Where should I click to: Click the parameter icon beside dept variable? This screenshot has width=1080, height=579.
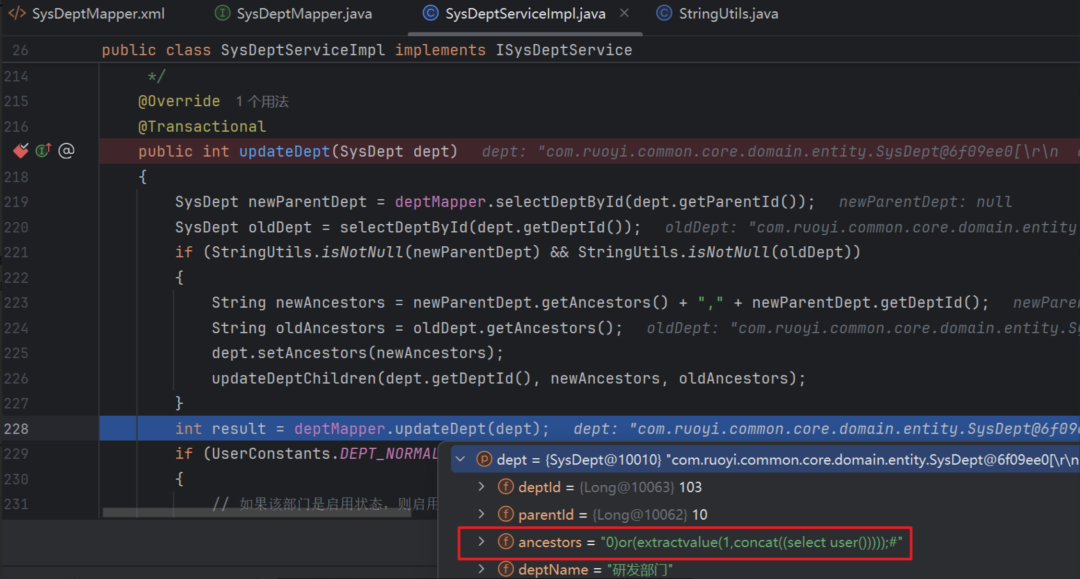point(484,459)
